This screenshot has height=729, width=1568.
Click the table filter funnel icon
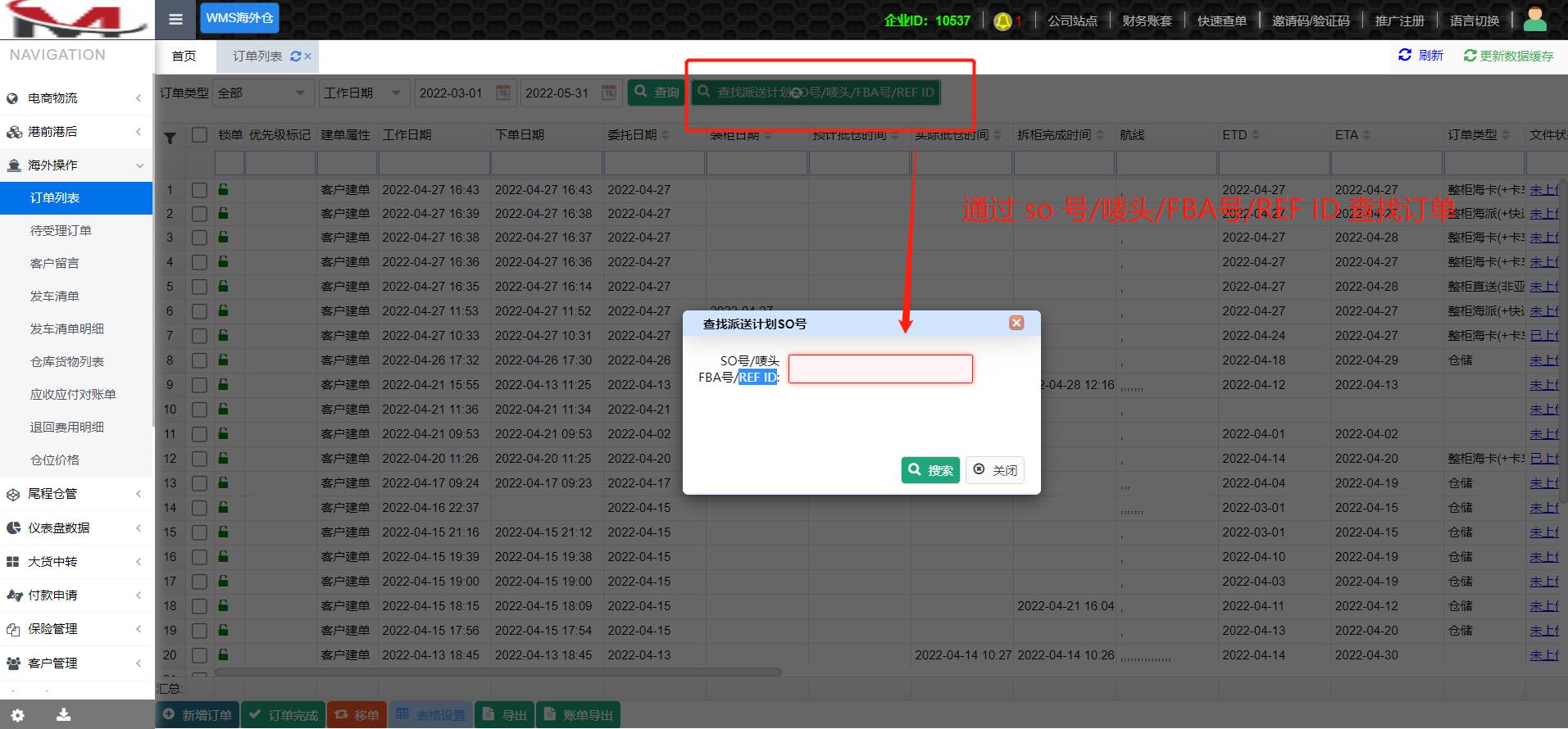pyautogui.click(x=170, y=138)
